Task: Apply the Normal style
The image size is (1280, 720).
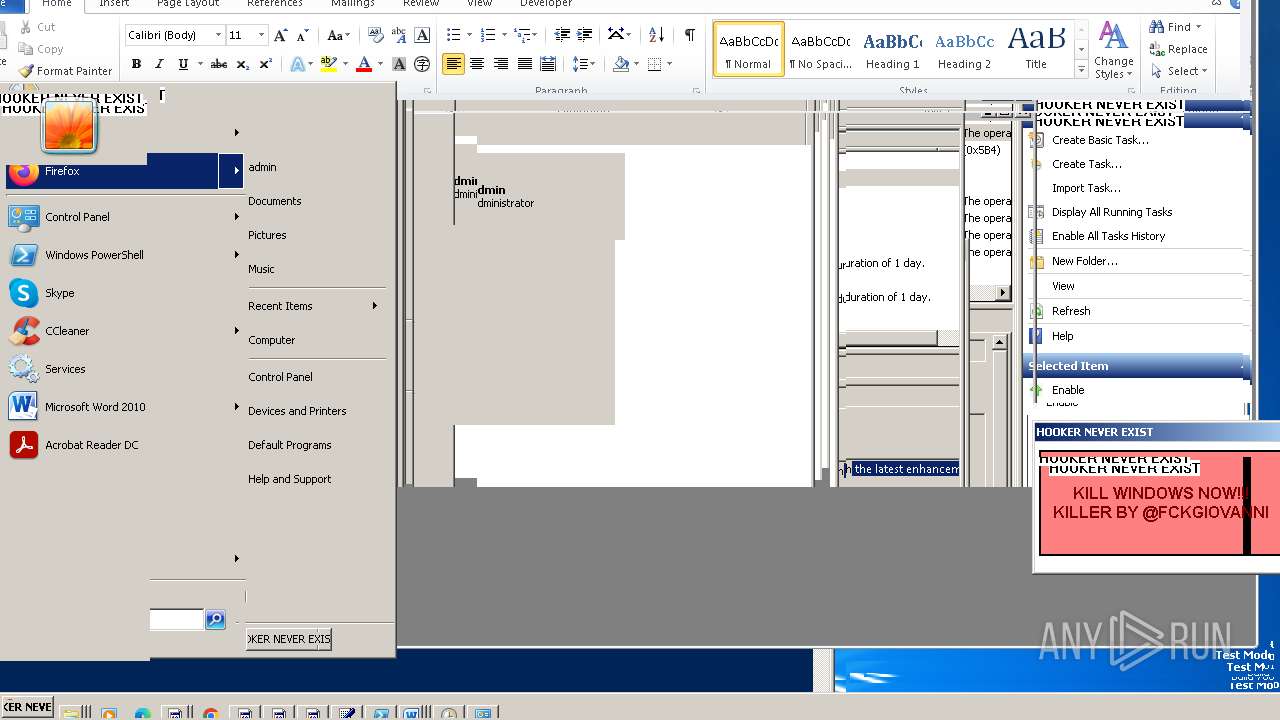Action: coord(749,50)
